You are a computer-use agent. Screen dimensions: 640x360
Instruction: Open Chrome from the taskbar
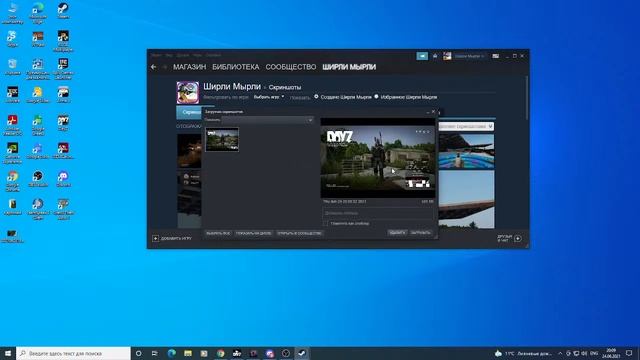pyautogui.click(x=221, y=353)
